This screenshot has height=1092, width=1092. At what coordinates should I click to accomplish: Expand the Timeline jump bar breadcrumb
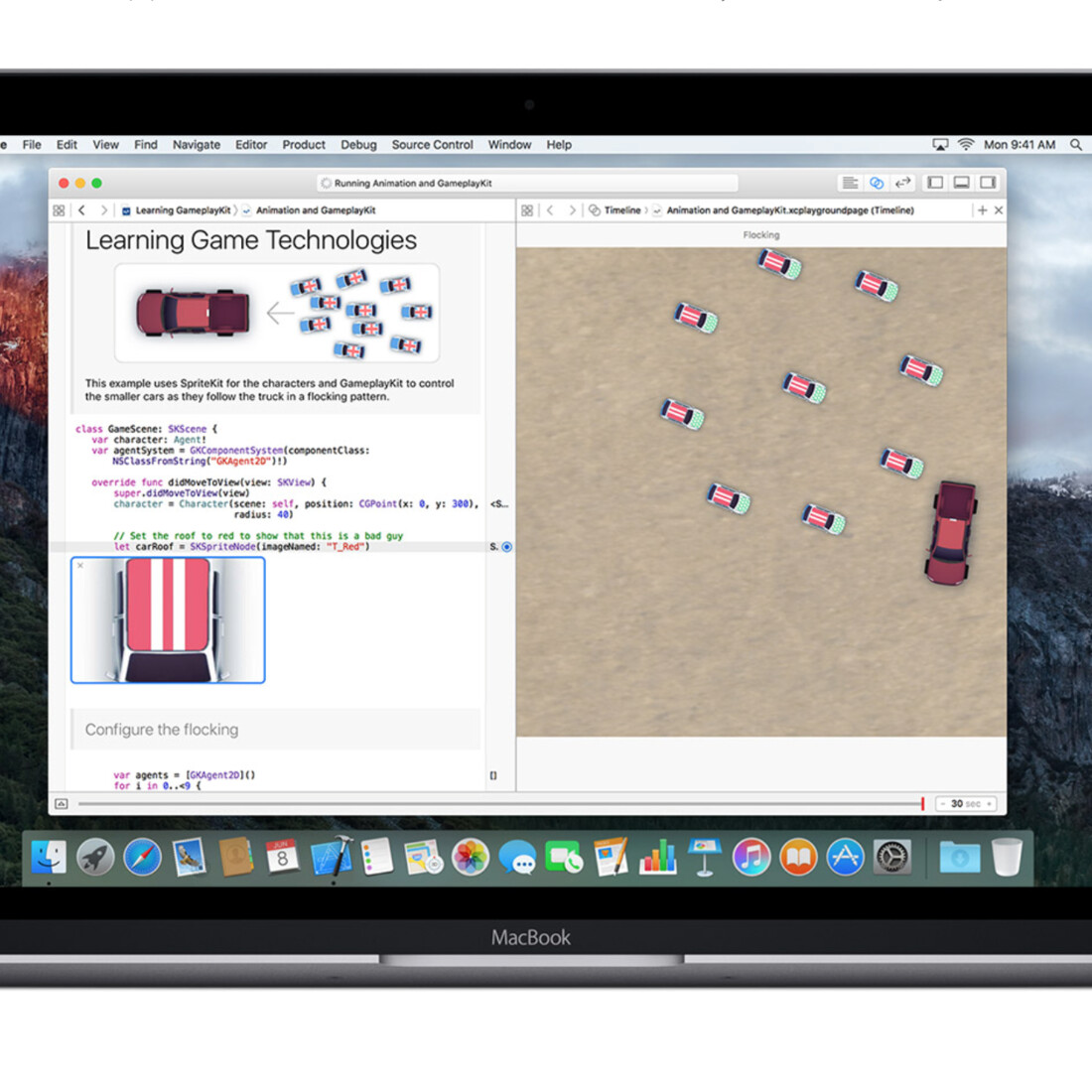(620, 210)
